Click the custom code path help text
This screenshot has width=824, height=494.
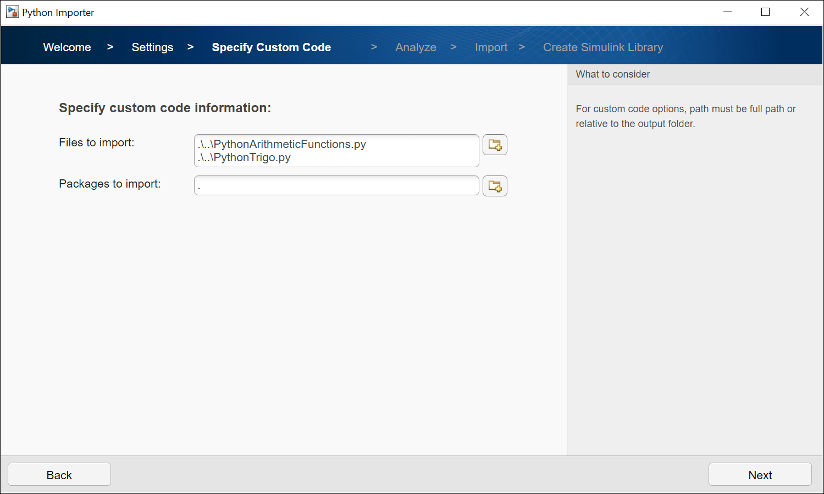(685, 116)
